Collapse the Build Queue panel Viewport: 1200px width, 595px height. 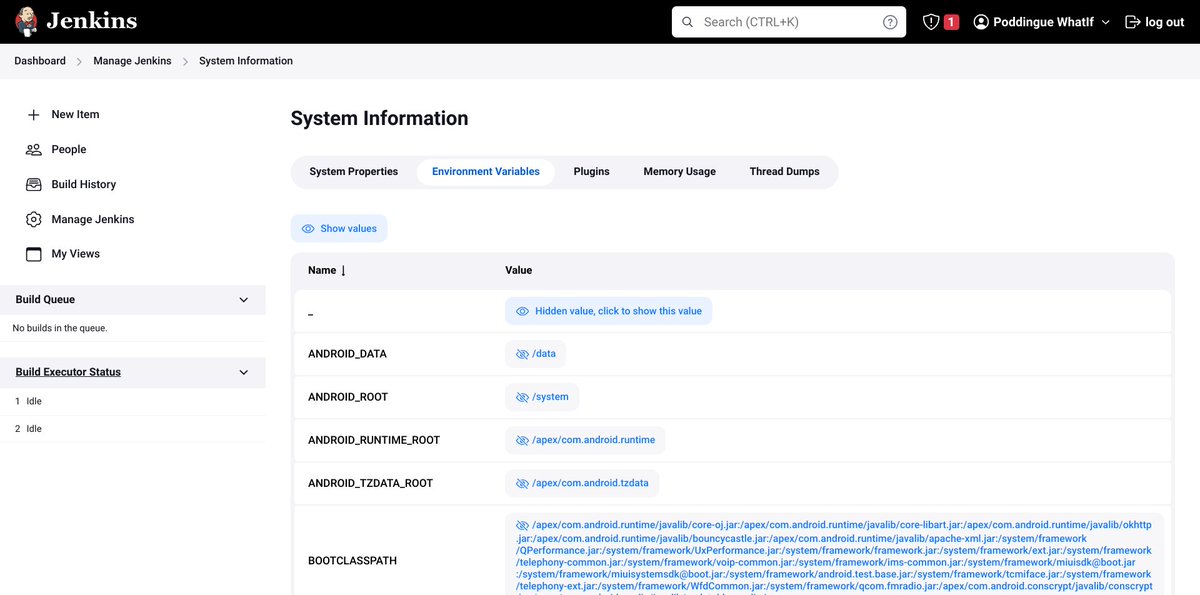tap(243, 300)
